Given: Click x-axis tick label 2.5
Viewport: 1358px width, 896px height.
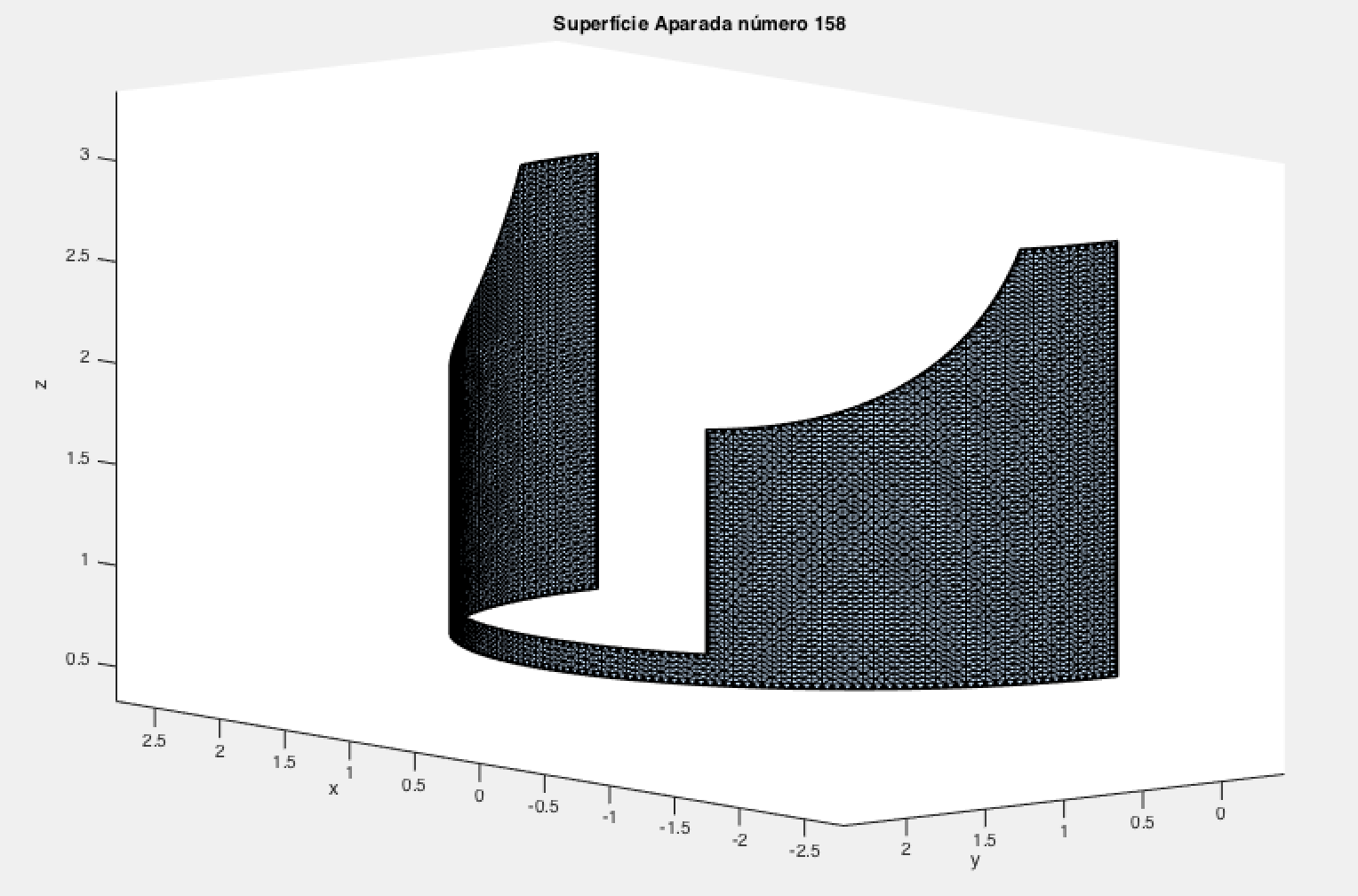Looking at the screenshot, I should [x=154, y=741].
